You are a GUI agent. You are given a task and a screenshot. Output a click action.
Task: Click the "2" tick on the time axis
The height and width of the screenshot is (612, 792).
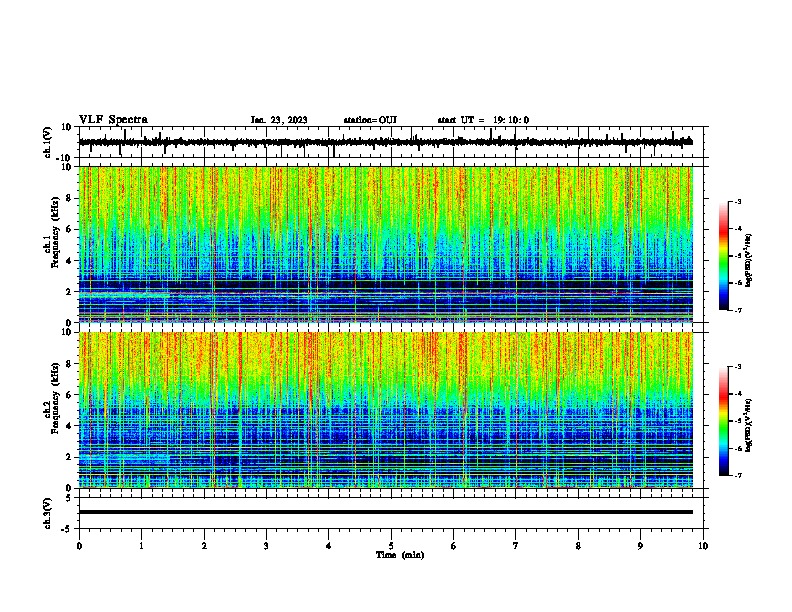coord(204,546)
